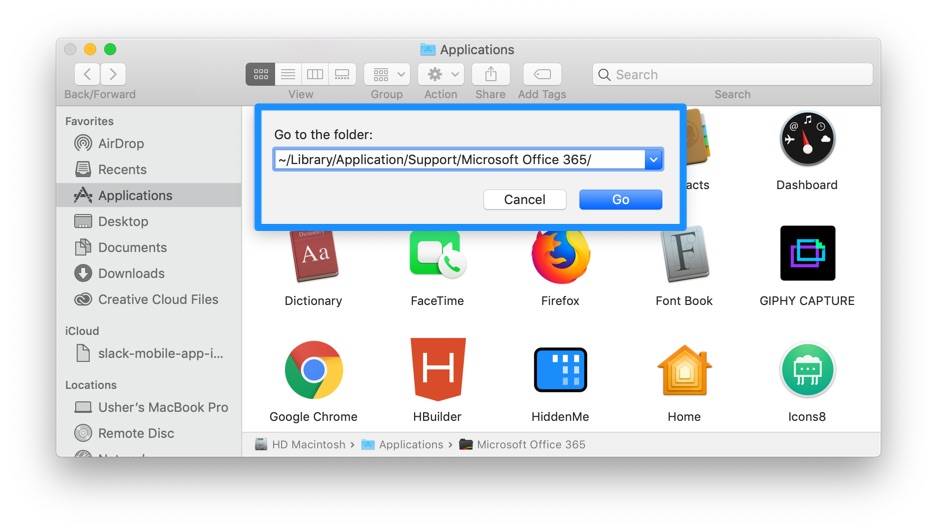This screenshot has height=531, width=937.
Task: Click the Add Tags button
Action: tap(542, 74)
